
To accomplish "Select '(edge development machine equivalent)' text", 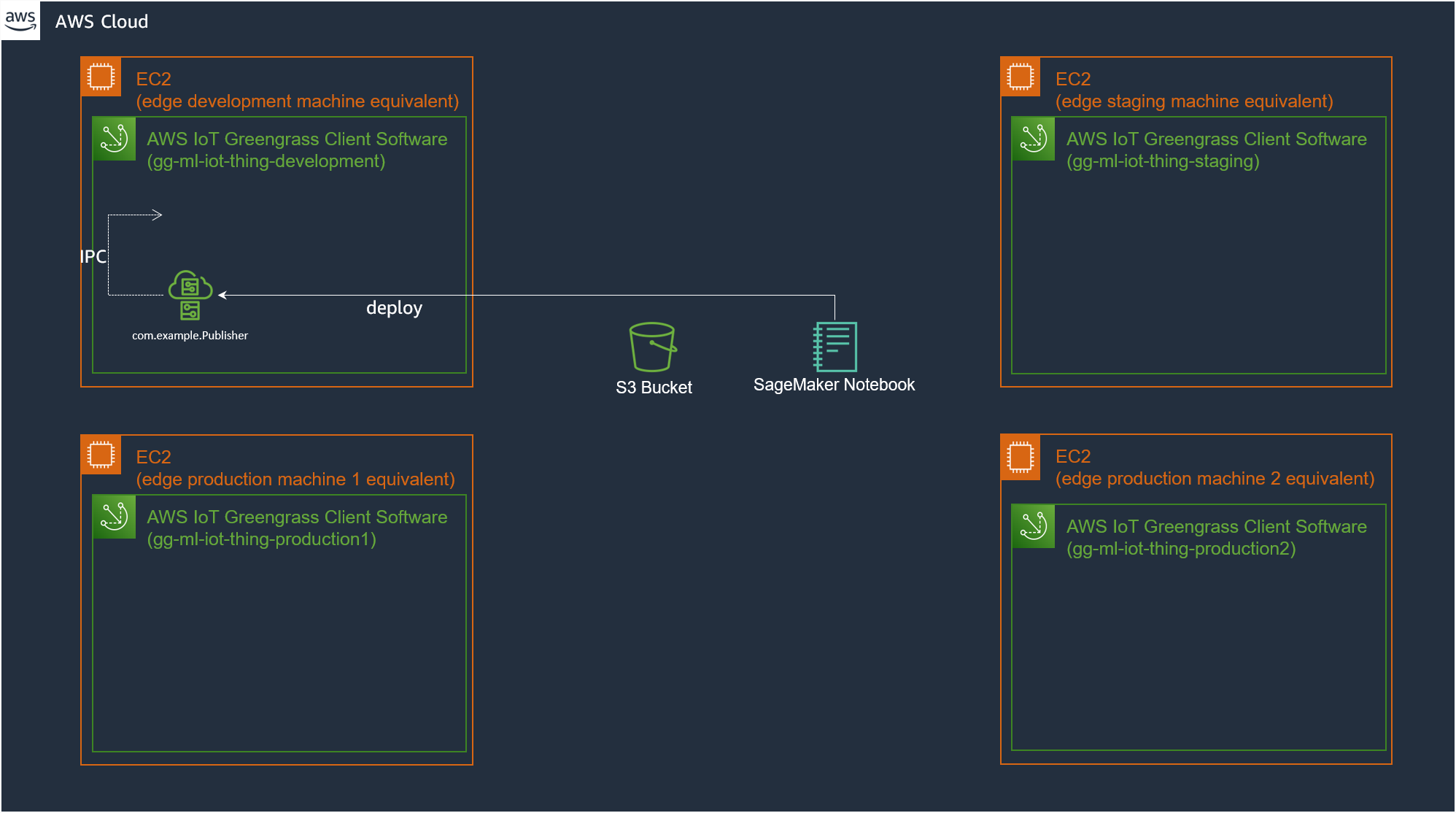I will [298, 101].
